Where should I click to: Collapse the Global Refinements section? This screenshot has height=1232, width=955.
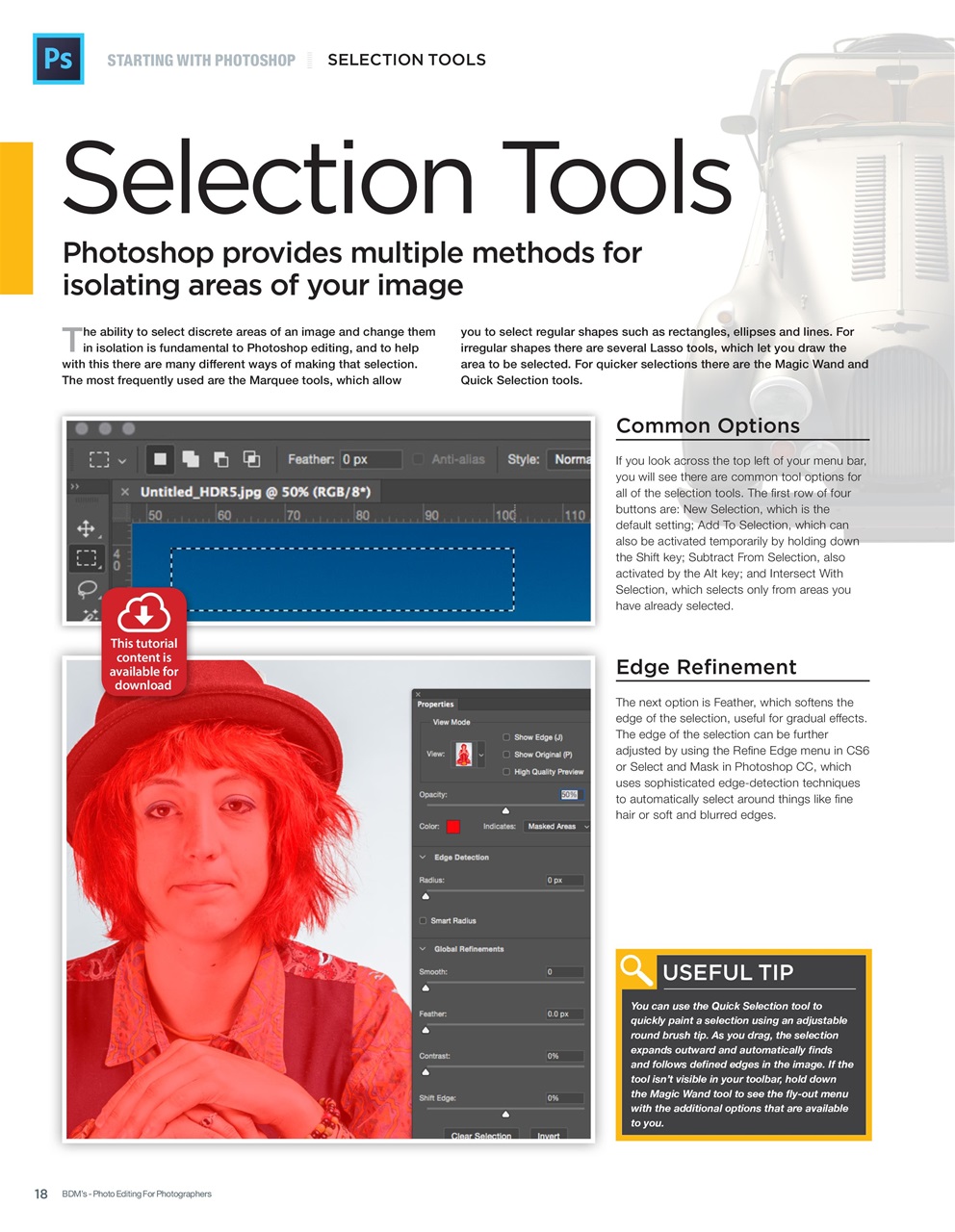422,948
